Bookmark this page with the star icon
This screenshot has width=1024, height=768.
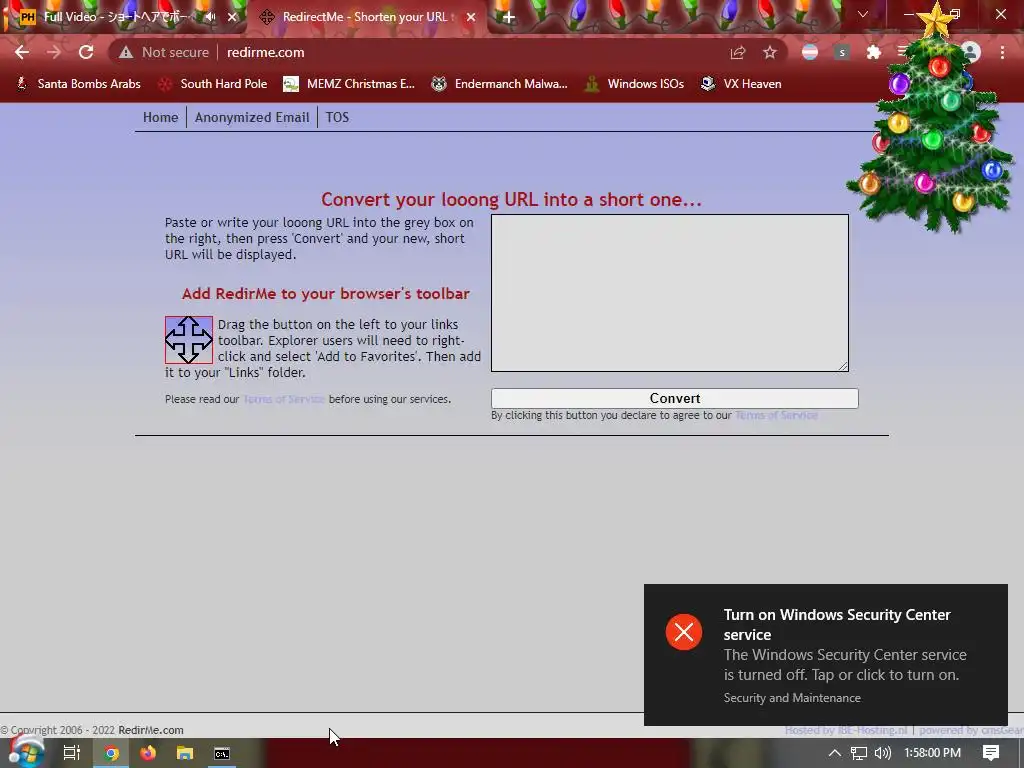tap(770, 52)
